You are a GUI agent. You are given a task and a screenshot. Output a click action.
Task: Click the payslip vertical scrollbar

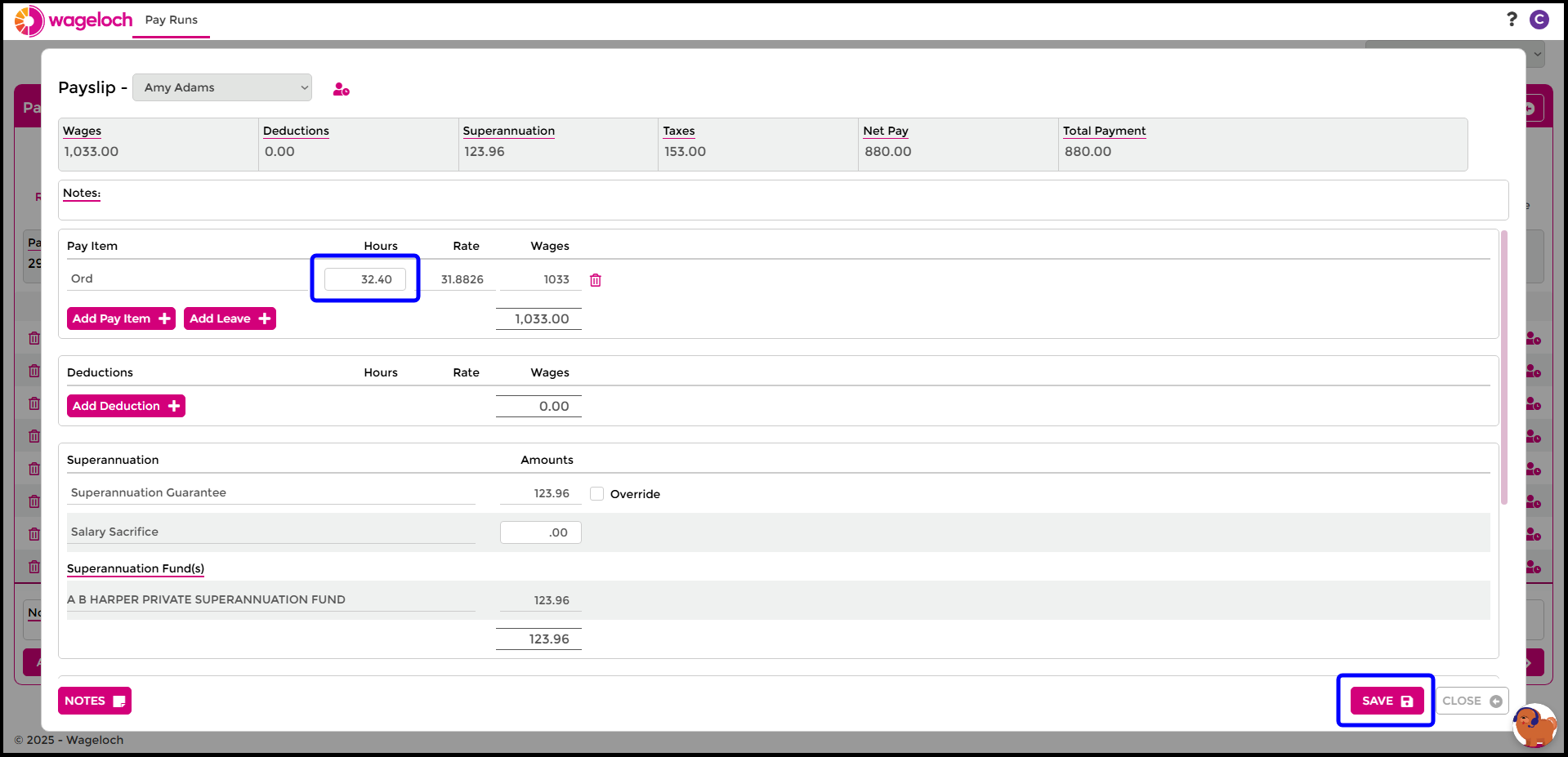click(1504, 367)
